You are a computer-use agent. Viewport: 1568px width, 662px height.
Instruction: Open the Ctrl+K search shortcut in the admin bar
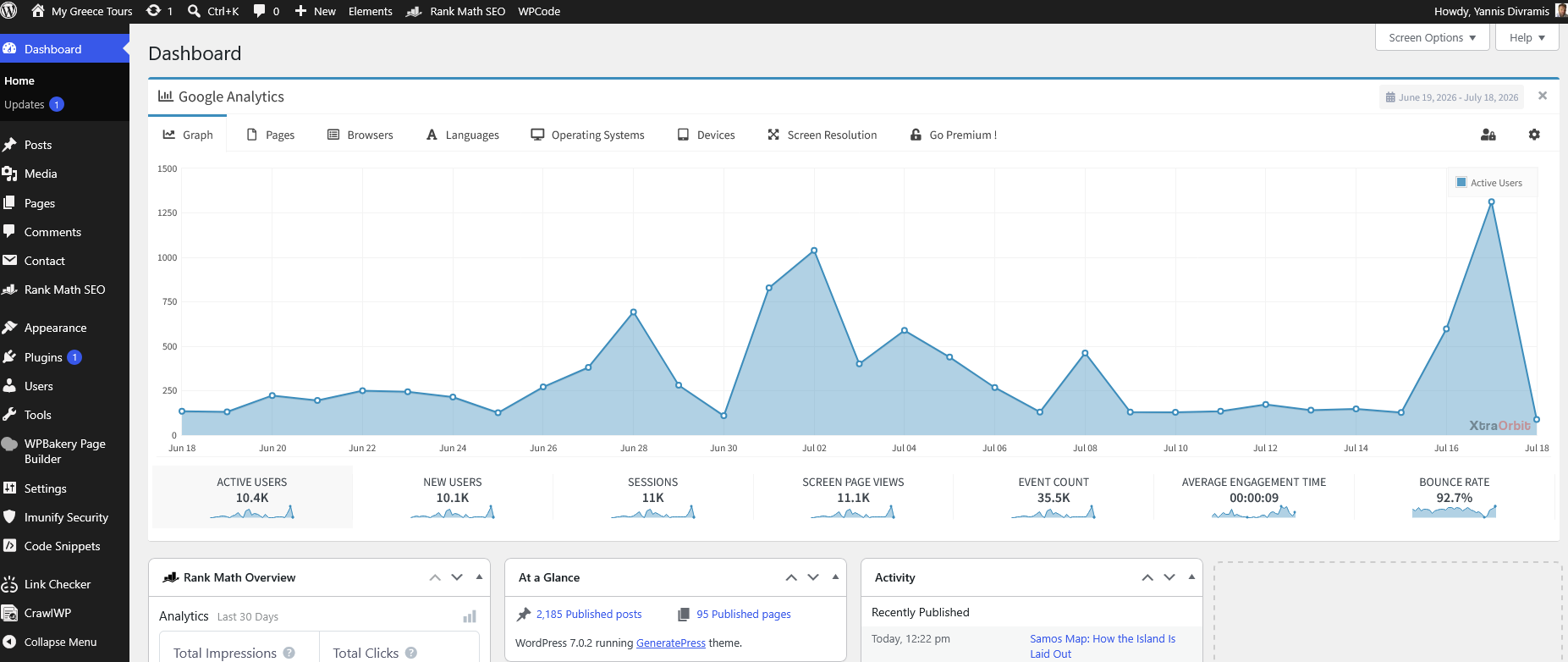tap(213, 11)
